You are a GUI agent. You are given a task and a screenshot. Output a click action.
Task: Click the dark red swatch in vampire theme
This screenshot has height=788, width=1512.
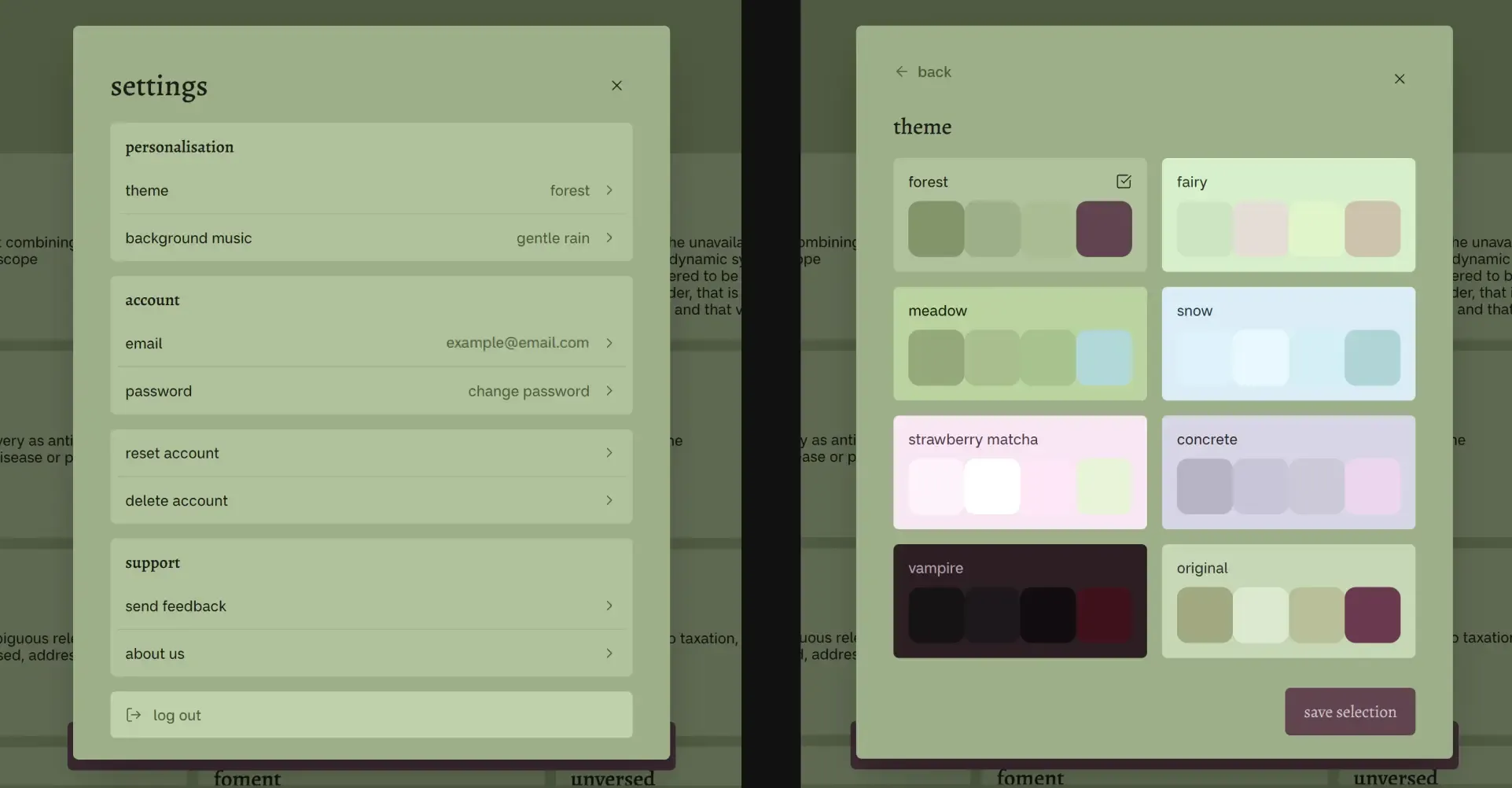click(x=1104, y=615)
